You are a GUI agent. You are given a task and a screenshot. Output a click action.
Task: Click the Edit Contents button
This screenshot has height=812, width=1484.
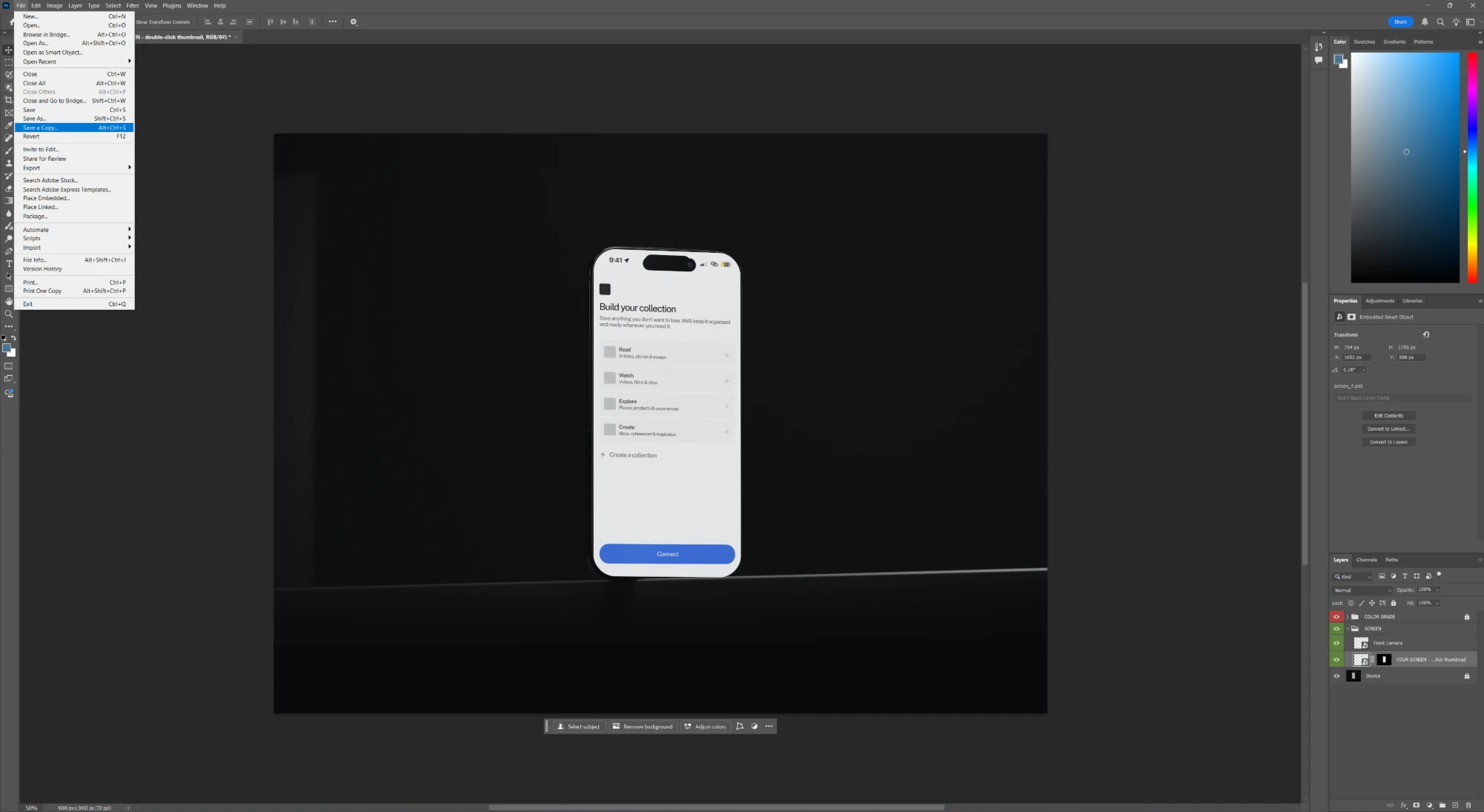tap(1388, 415)
